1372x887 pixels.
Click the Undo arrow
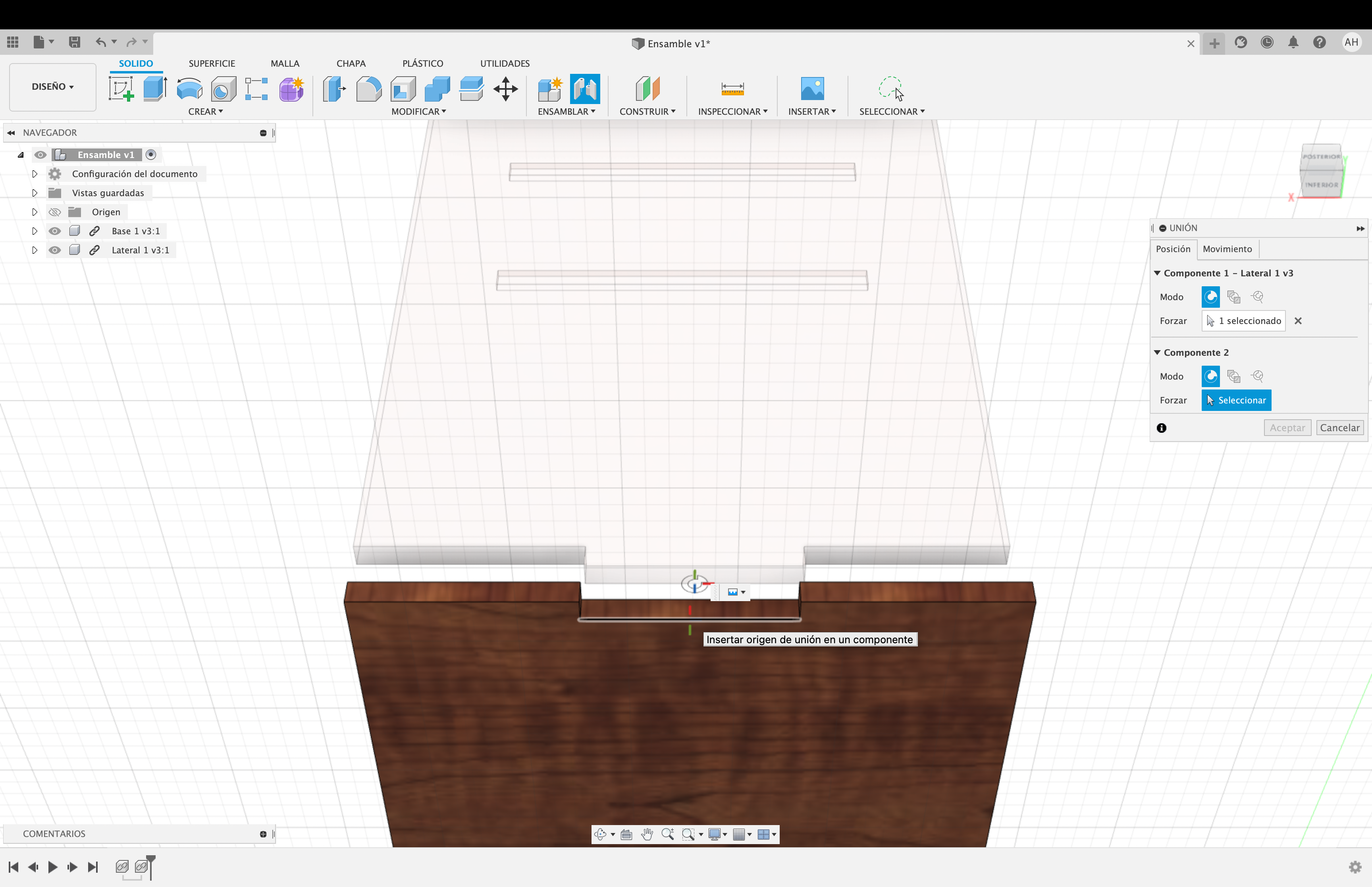pos(101,42)
